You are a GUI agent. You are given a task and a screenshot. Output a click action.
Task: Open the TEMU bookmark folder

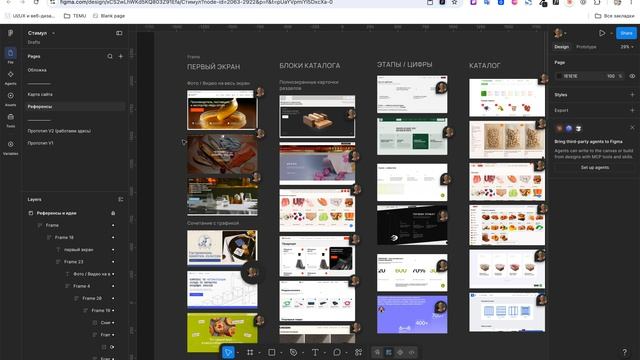click(x=75, y=16)
